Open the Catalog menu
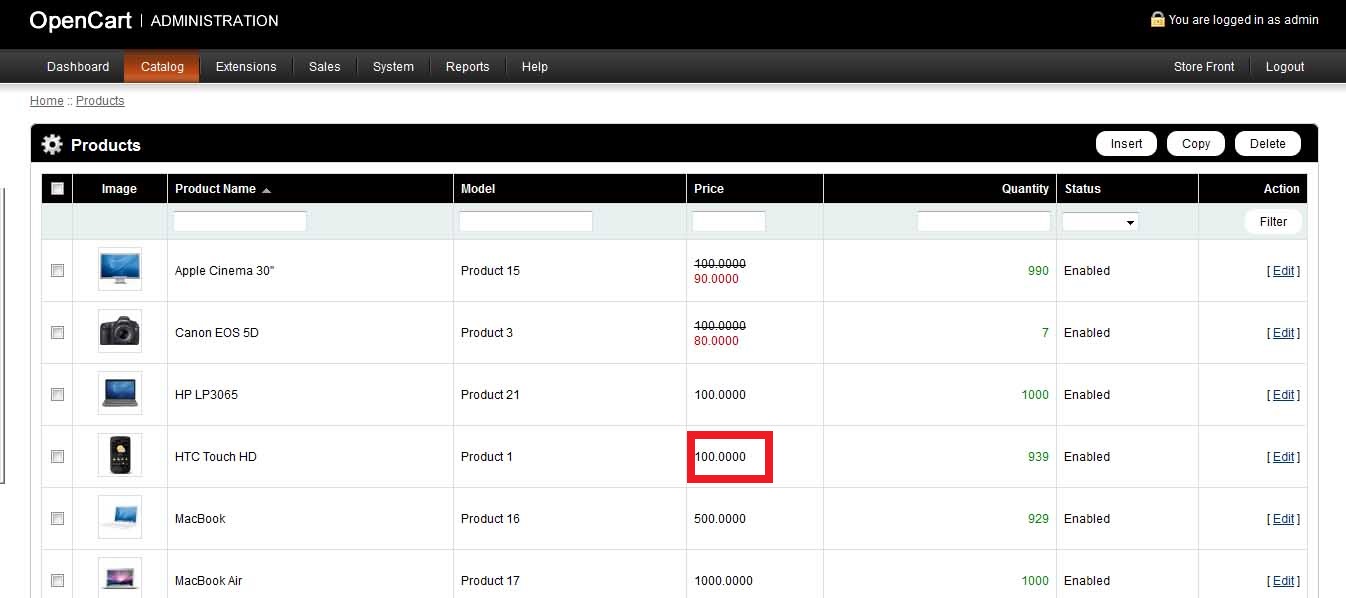This screenshot has height=598, width=1346. point(162,67)
